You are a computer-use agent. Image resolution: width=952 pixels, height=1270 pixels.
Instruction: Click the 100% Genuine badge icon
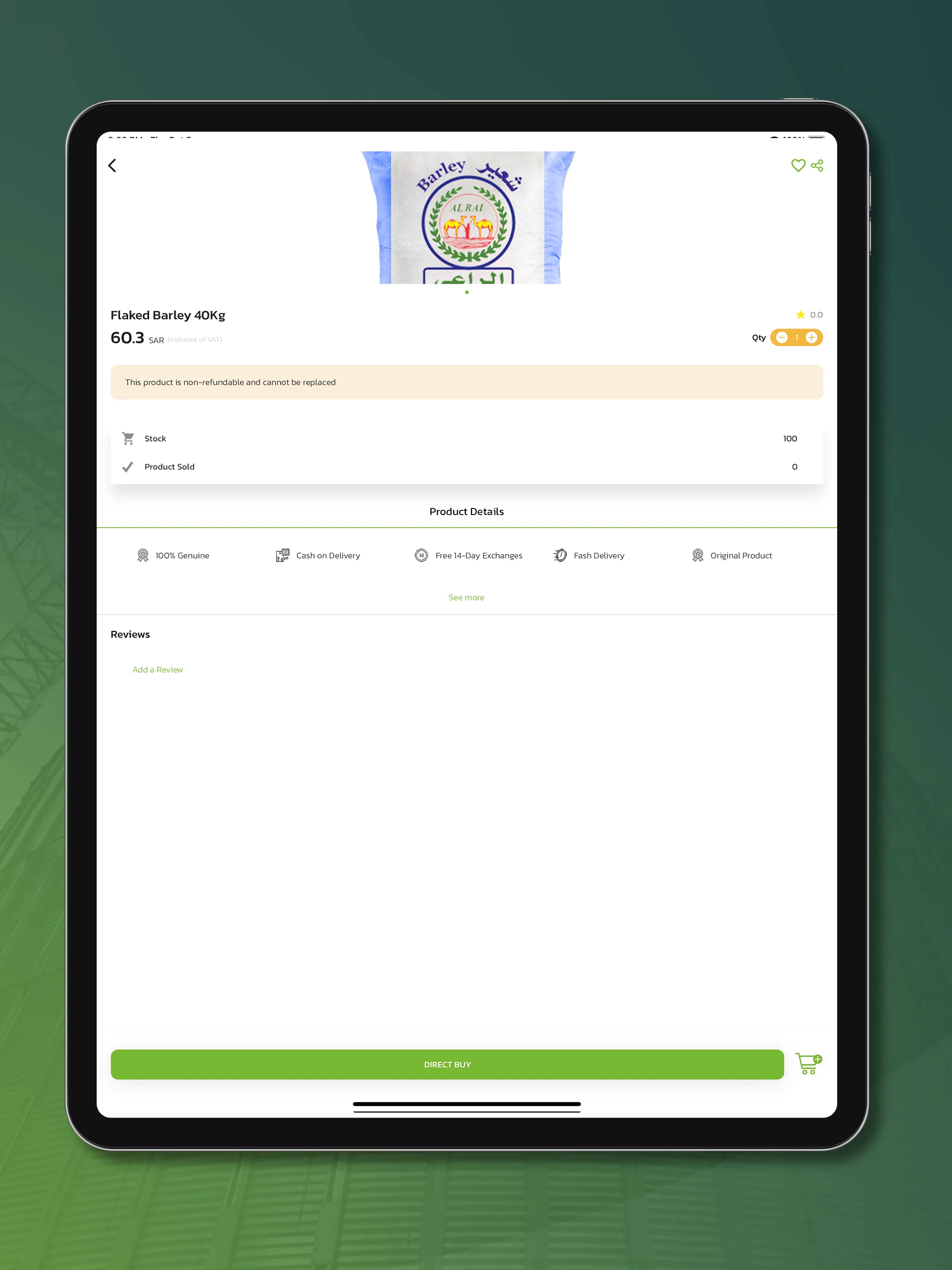click(x=144, y=555)
